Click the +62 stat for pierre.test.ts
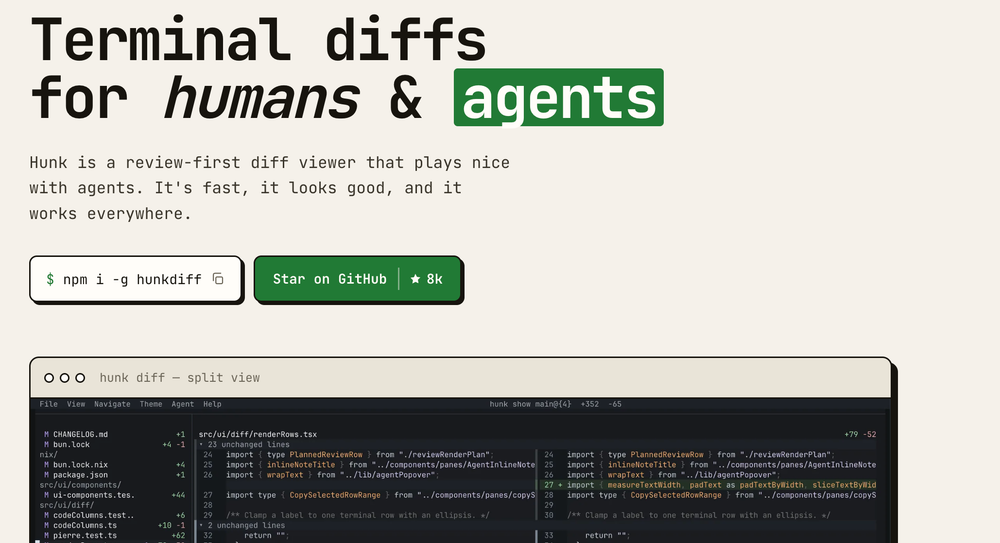This screenshot has width=1000, height=543. (179, 535)
